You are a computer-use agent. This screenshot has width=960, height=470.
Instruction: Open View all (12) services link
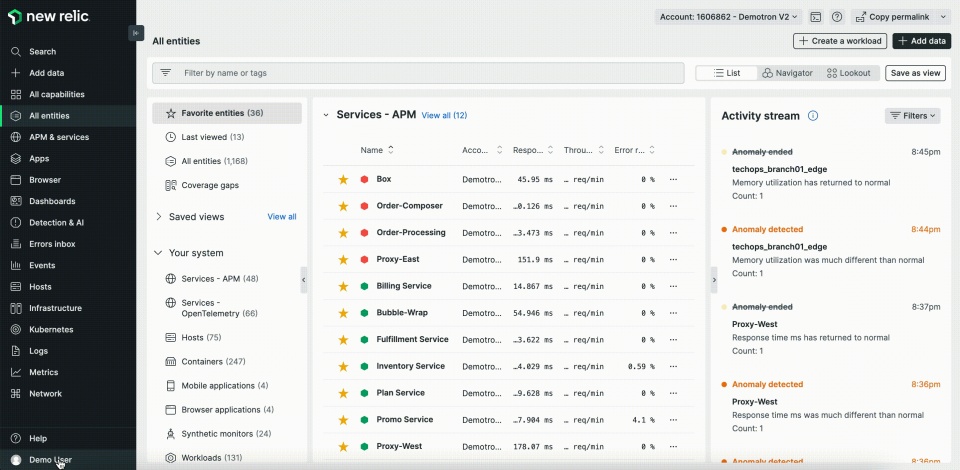coord(444,115)
